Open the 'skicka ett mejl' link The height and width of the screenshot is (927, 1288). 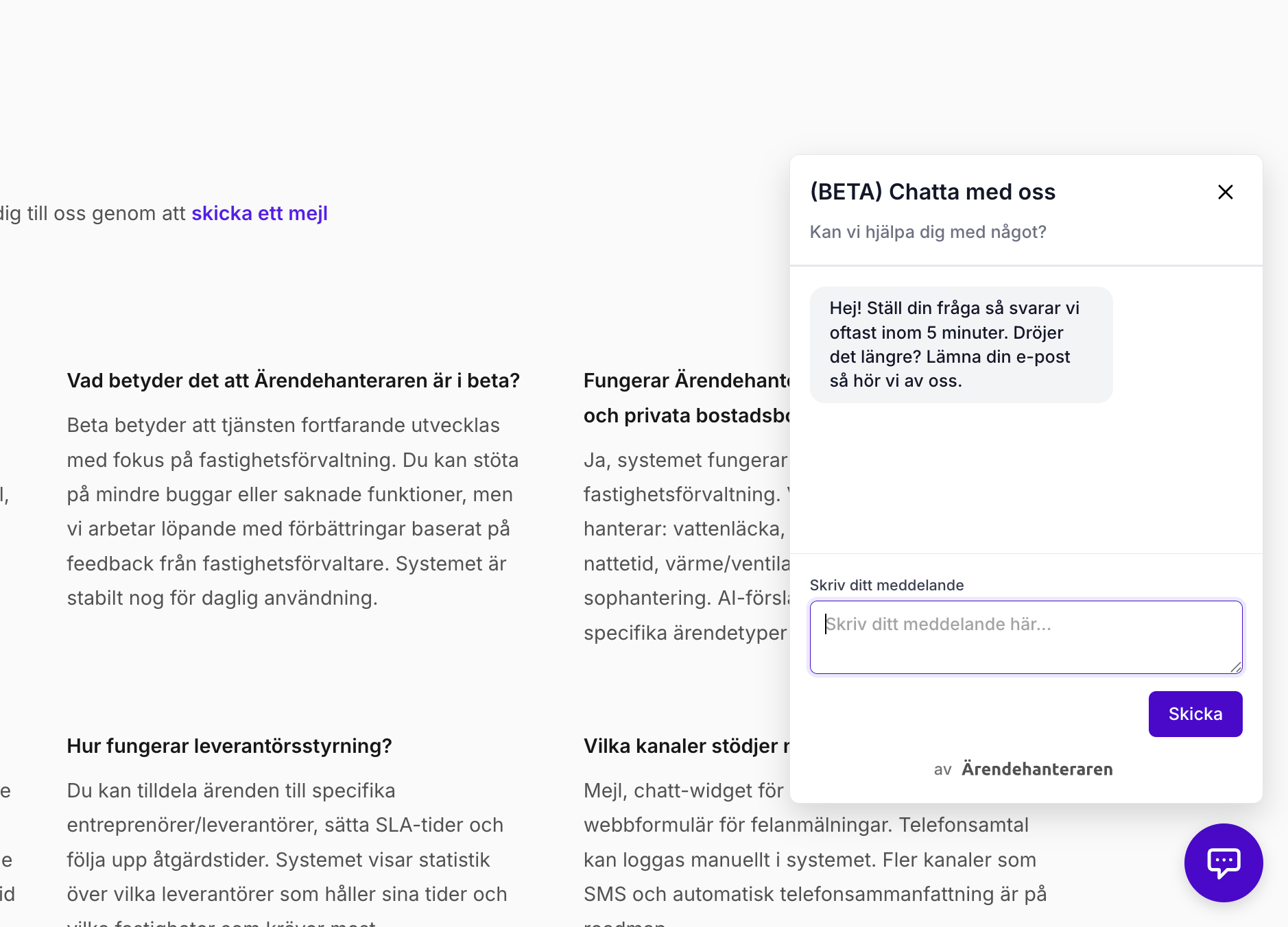[259, 213]
